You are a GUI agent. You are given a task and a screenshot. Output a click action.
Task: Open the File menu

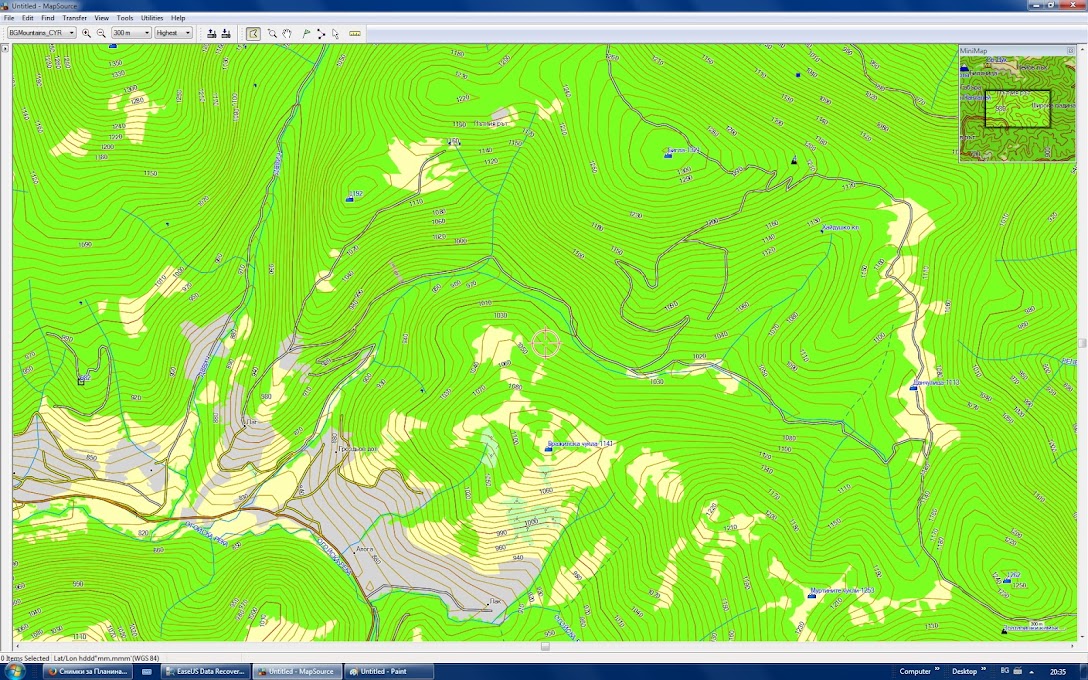click(x=9, y=17)
